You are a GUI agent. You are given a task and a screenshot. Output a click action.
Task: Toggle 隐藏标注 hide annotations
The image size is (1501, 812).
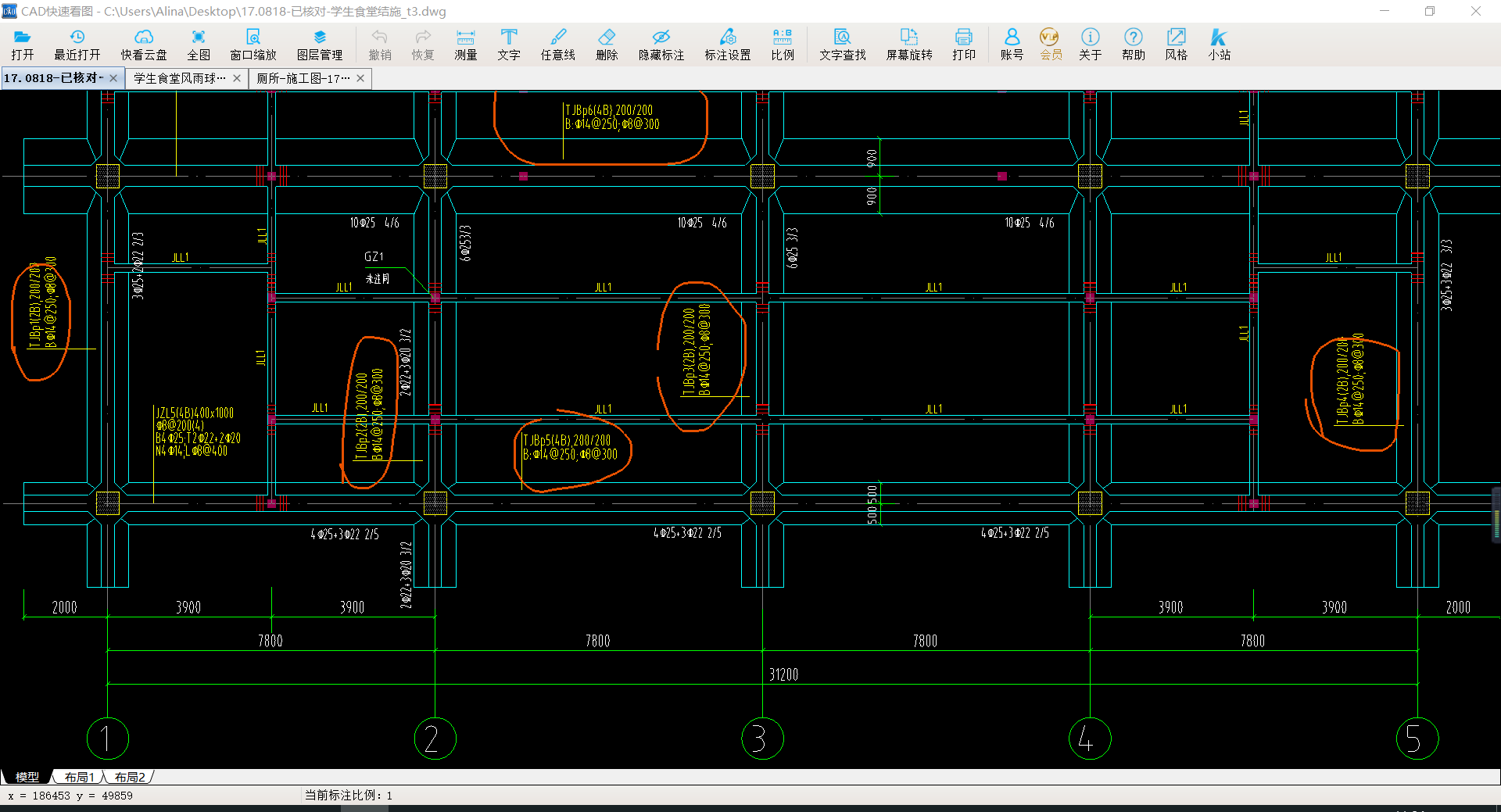coord(661,45)
